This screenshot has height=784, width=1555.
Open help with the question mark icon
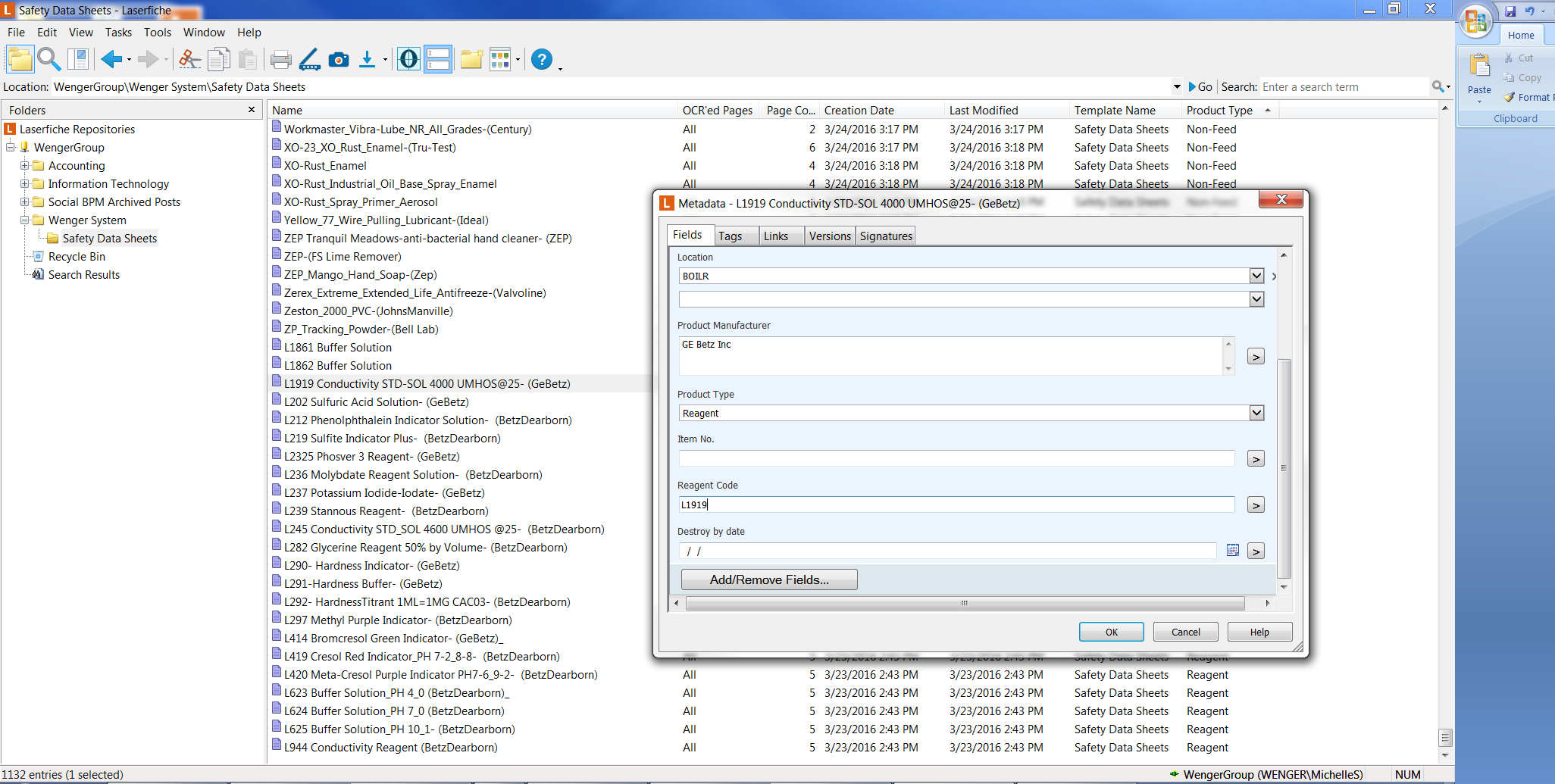(x=541, y=59)
